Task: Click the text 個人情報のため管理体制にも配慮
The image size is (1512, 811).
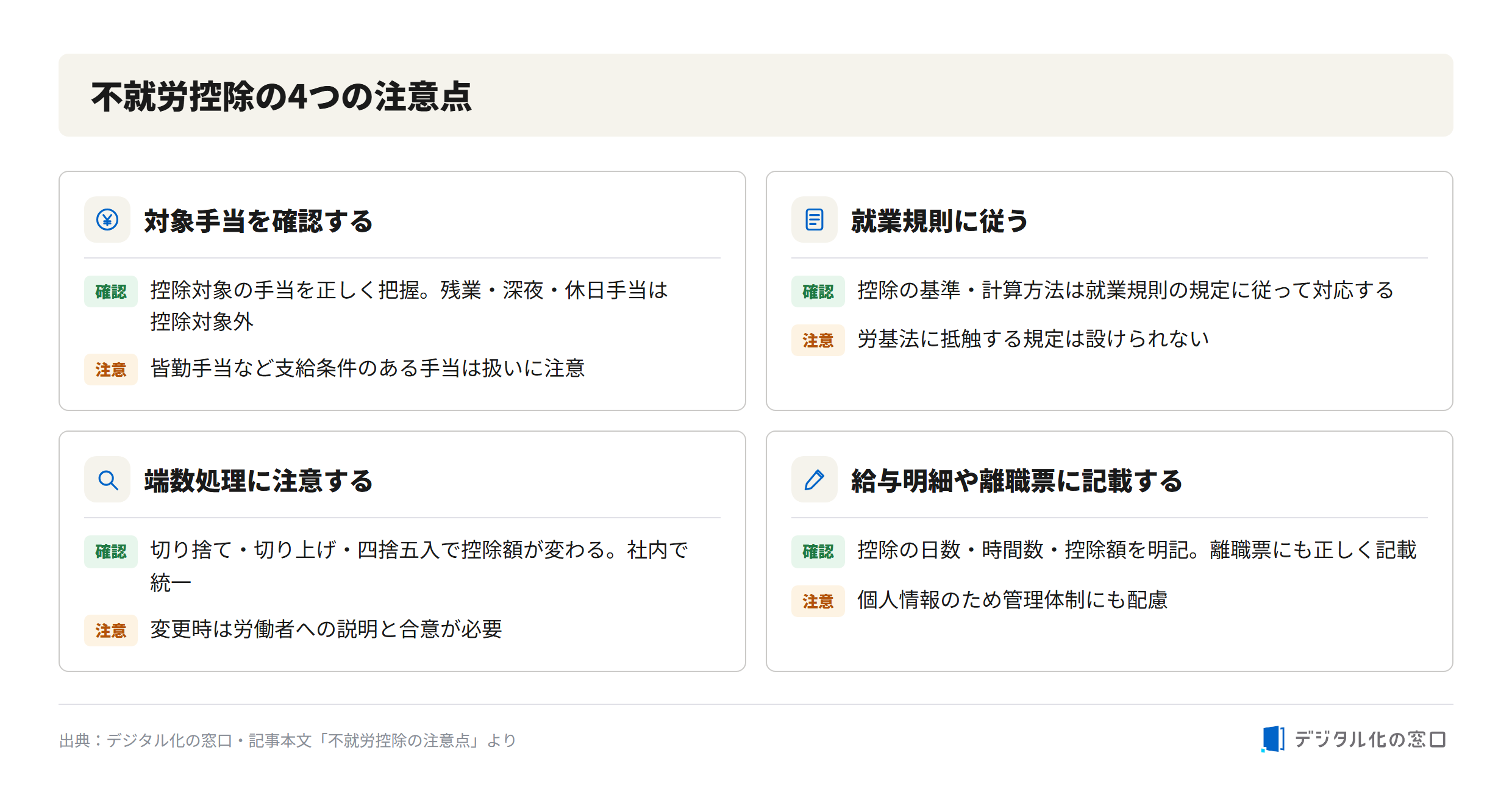Action: coord(1013,599)
